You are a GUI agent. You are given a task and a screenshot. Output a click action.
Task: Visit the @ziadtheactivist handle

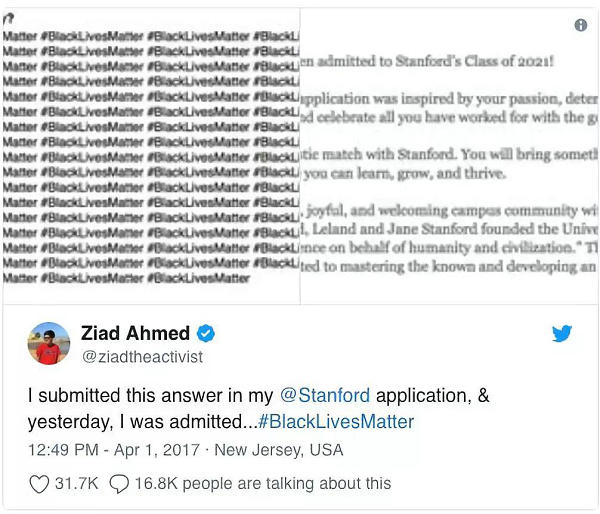[142, 357]
